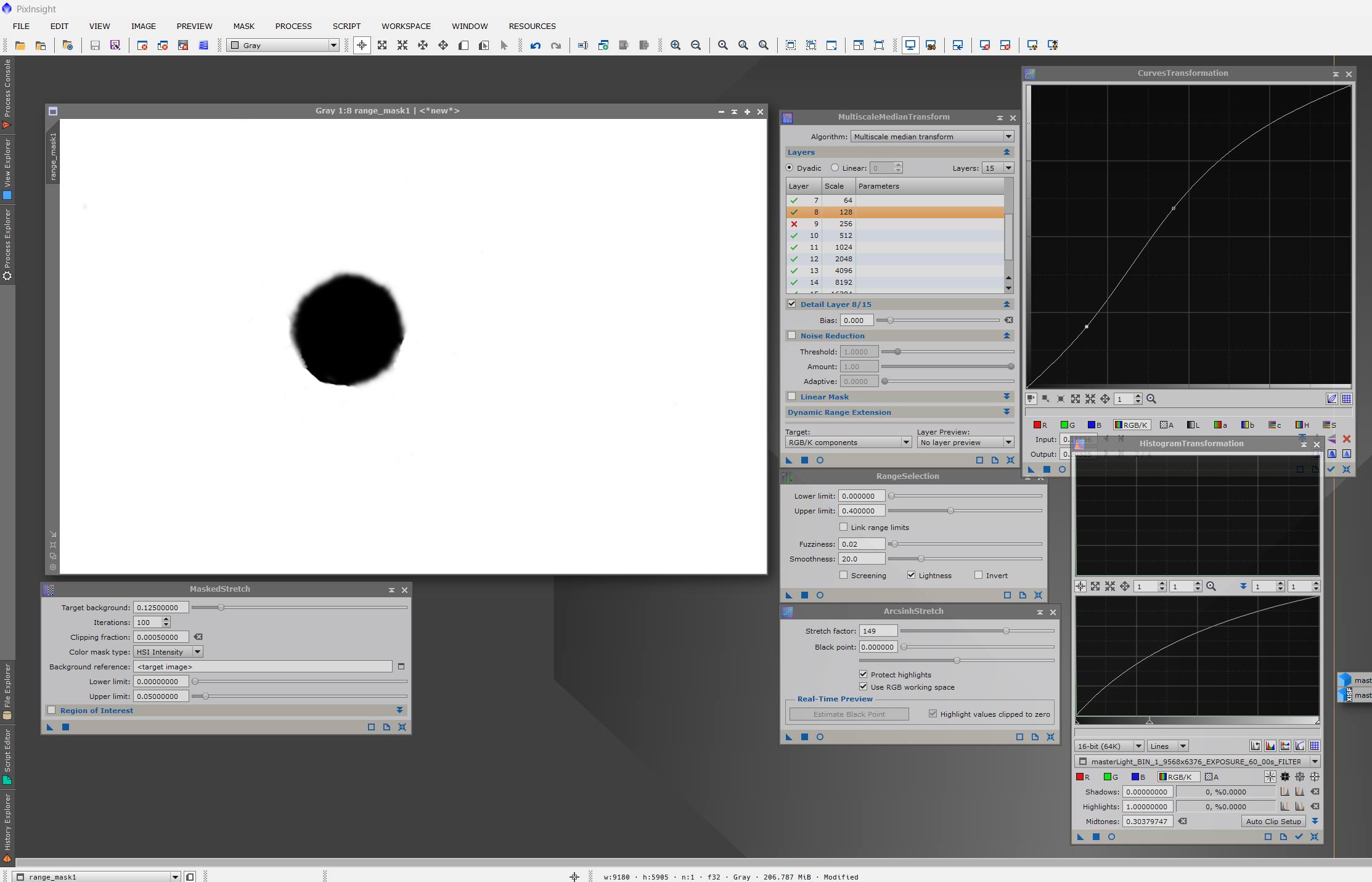The height and width of the screenshot is (882, 1372).
Task: Enable the Noise Reduction checkbox
Action: coord(792,336)
